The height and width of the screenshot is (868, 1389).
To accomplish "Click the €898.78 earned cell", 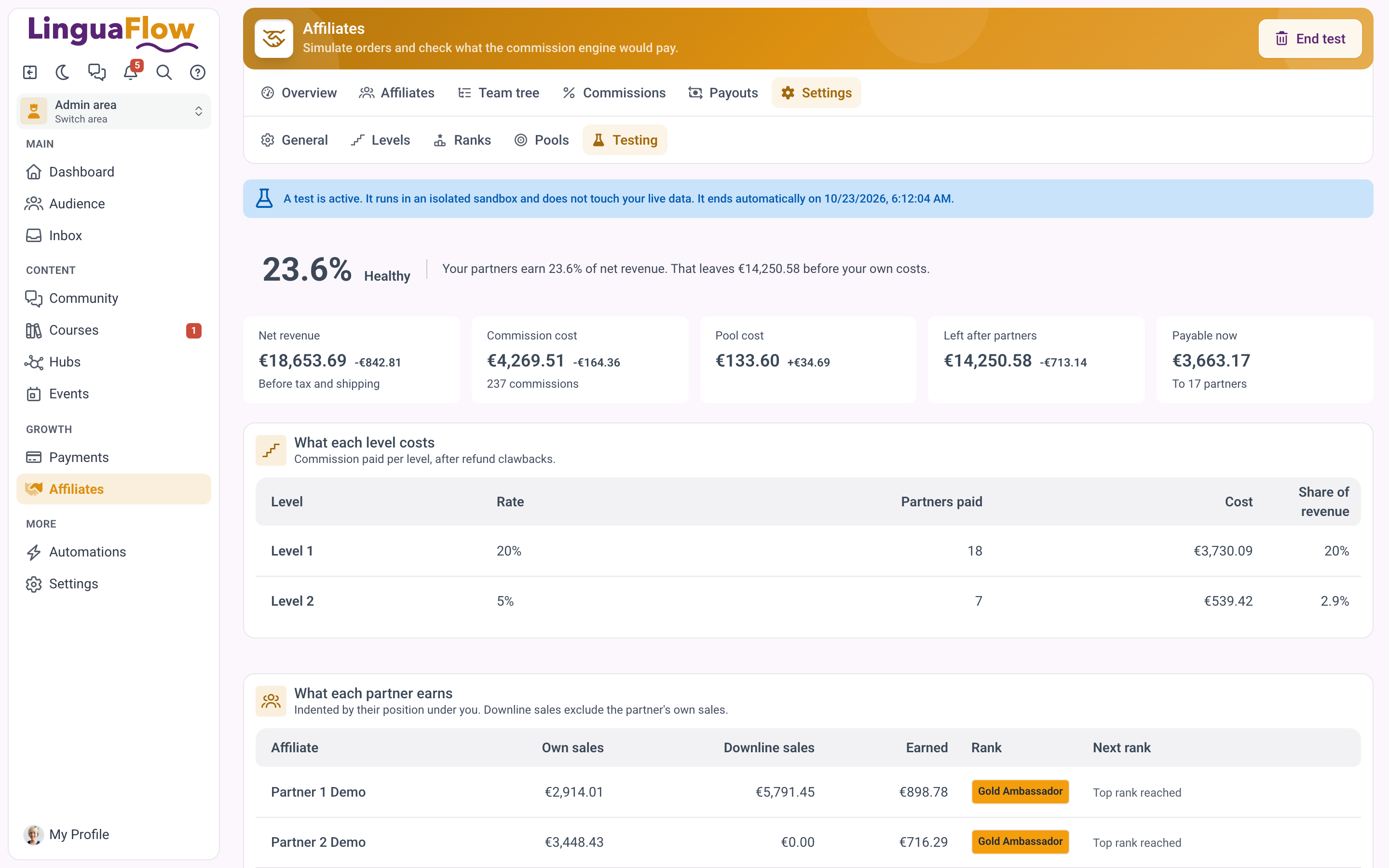I will click(923, 792).
